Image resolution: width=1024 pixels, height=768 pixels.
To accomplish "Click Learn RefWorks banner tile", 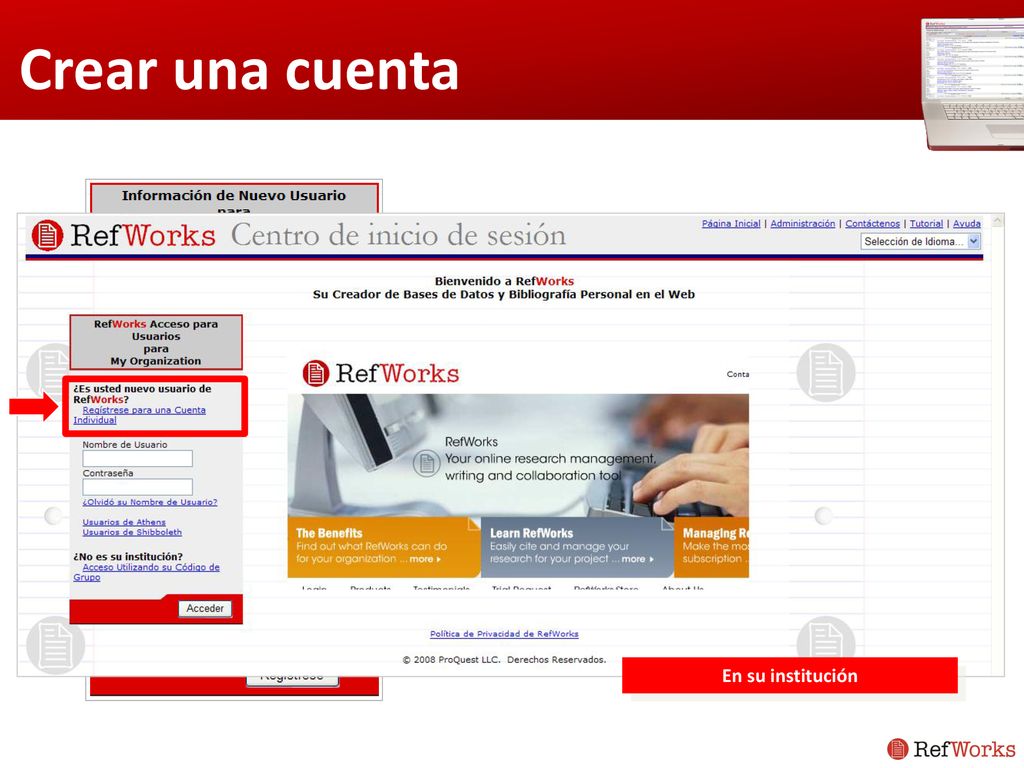I will click(x=577, y=547).
